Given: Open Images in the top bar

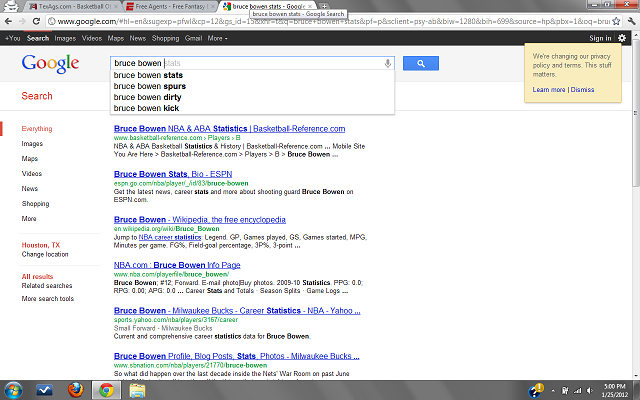Looking at the screenshot, I should (x=65, y=38).
